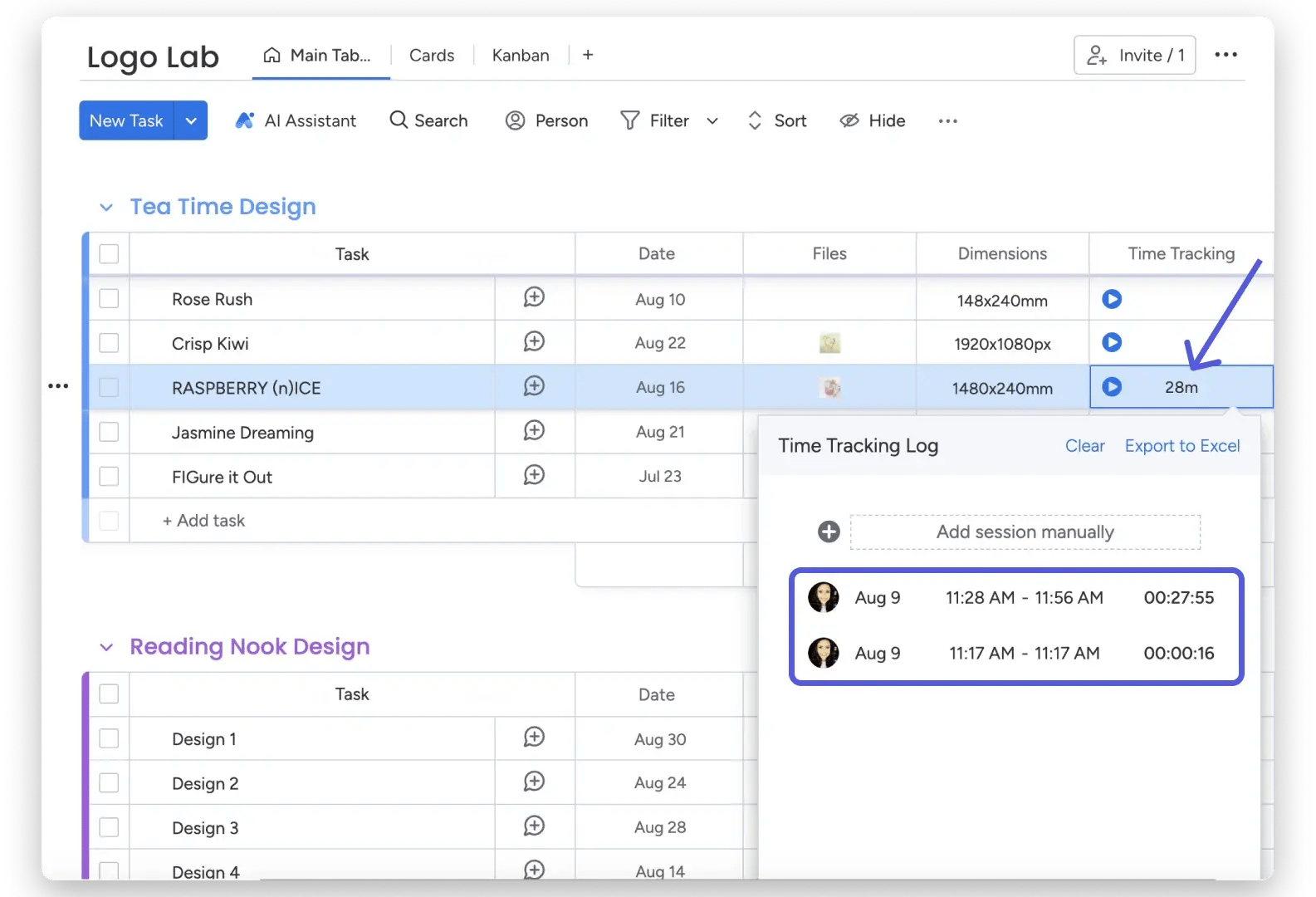Screen dimensions: 1316x897
Task: Click Invite / 1 button
Action: 1134,55
